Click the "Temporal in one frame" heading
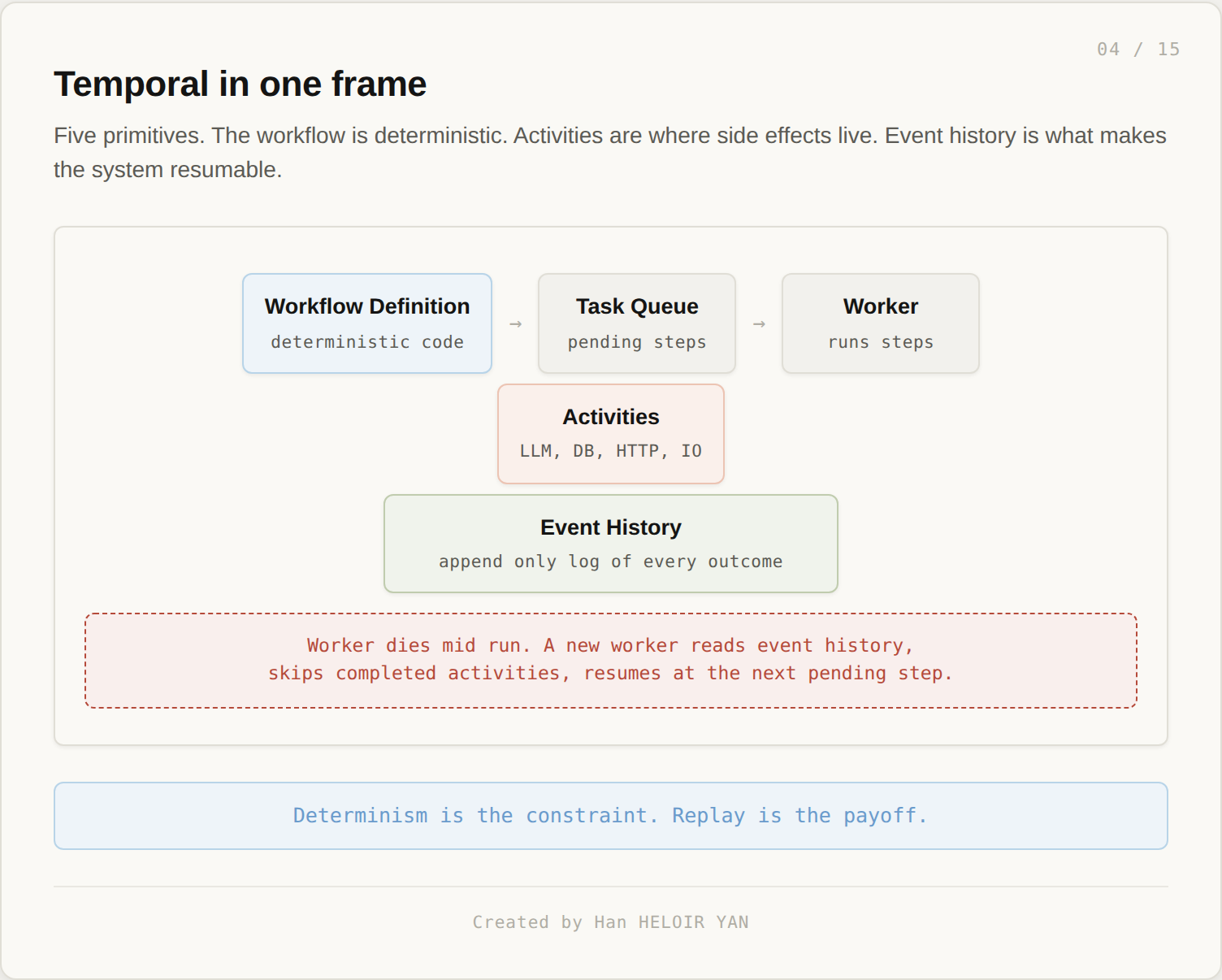Image resolution: width=1222 pixels, height=980 pixels. (x=240, y=85)
